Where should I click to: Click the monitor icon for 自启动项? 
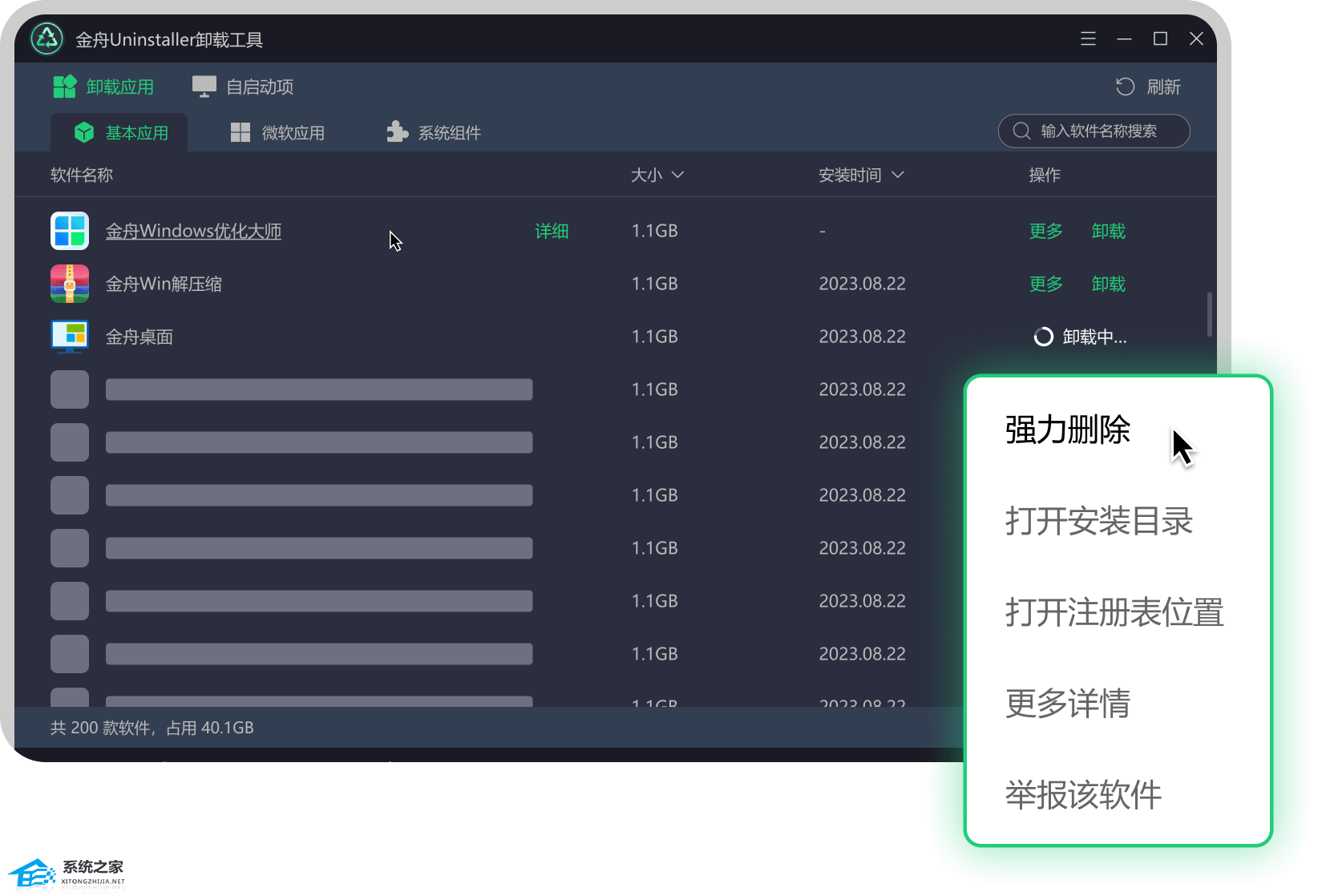(x=204, y=87)
